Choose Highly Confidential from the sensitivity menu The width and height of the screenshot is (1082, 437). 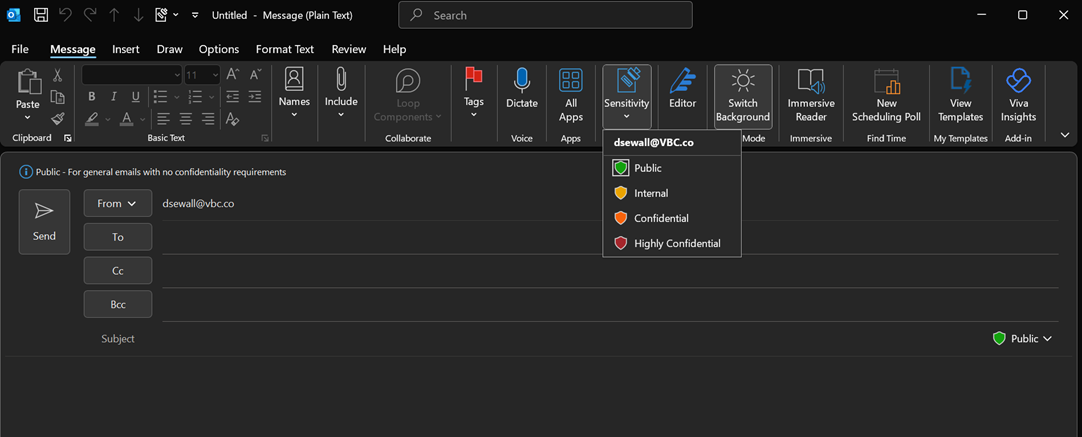676,243
